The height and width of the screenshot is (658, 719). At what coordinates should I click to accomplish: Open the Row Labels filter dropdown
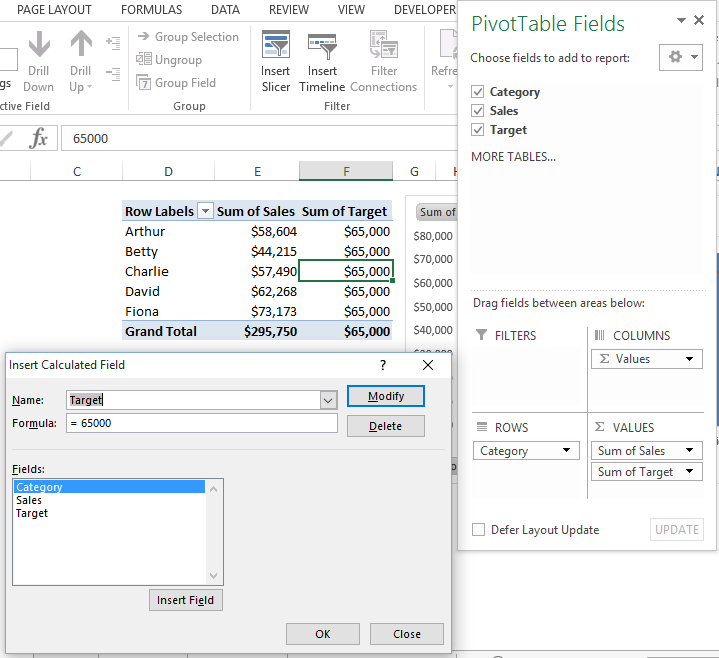206,211
